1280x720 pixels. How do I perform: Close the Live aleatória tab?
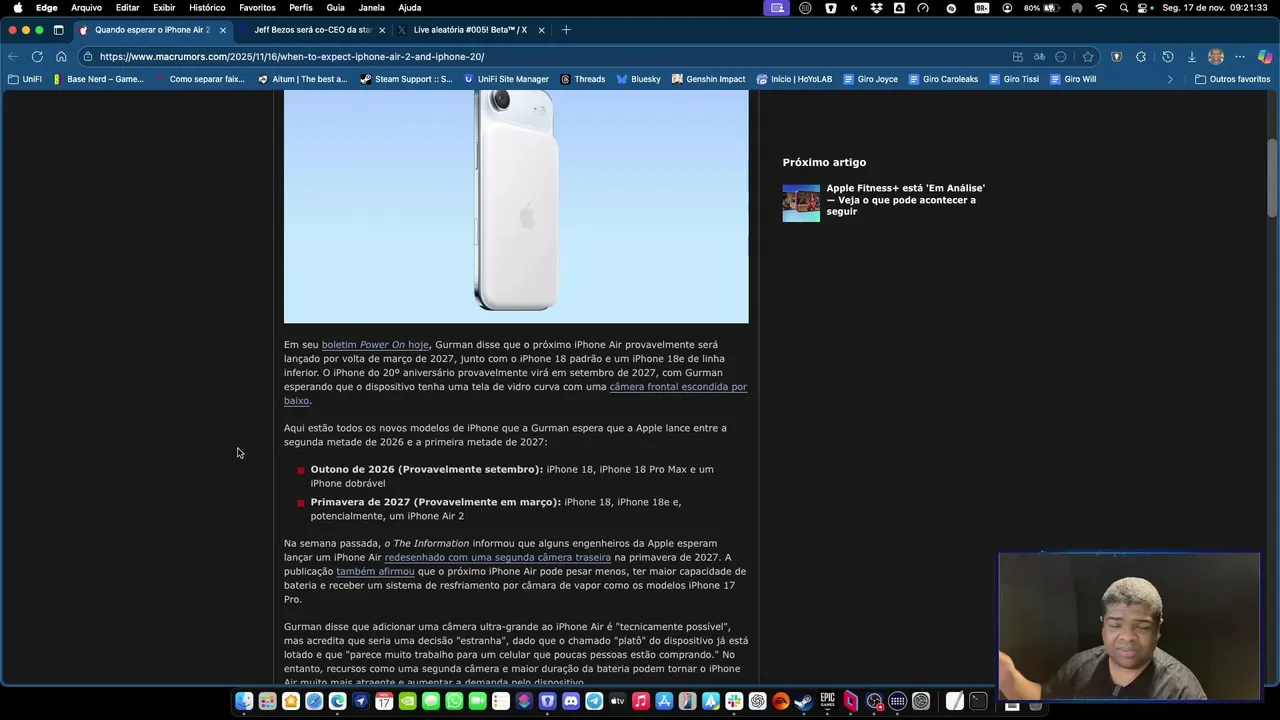542,30
